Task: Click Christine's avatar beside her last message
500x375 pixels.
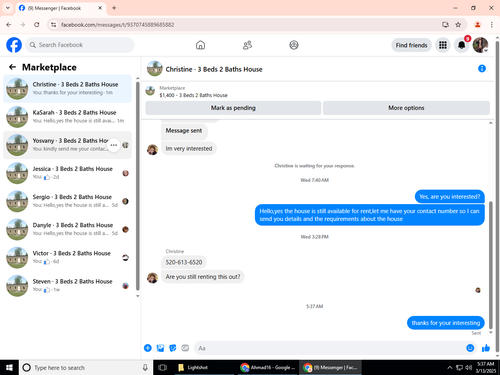Action: pyautogui.click(x=152, y=277)
